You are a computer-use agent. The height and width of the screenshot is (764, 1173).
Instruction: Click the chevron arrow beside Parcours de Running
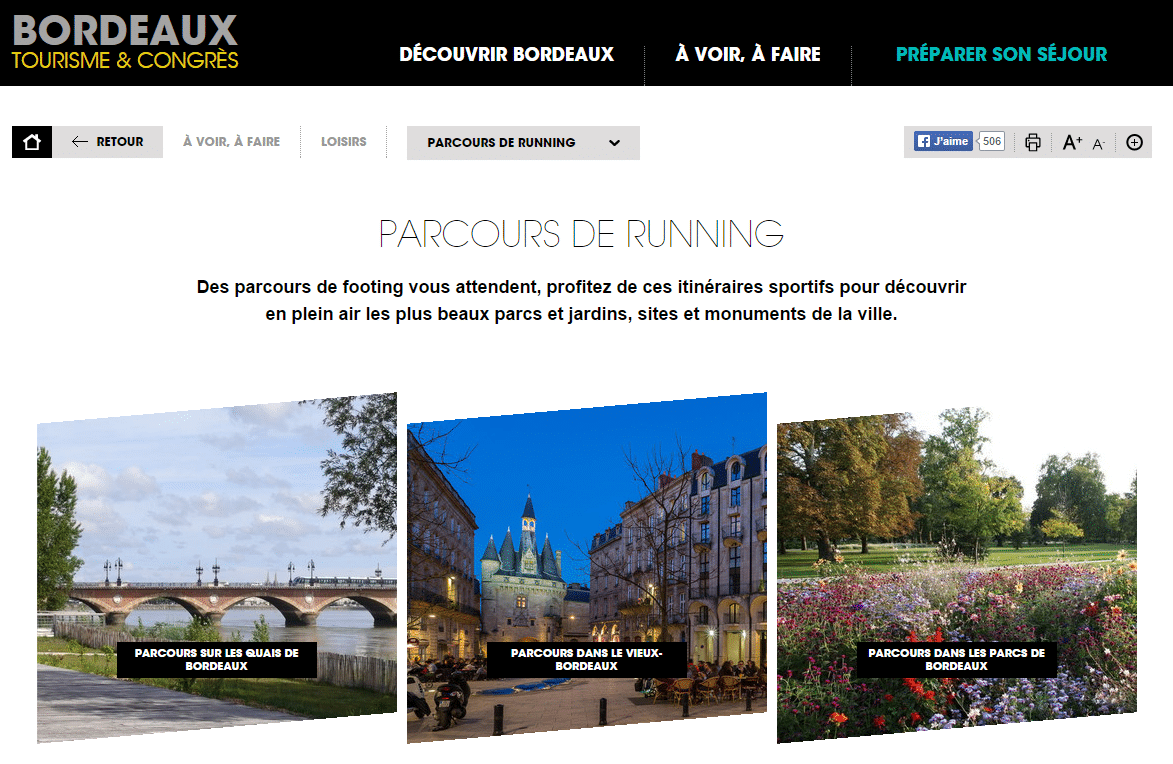point(614,143)
